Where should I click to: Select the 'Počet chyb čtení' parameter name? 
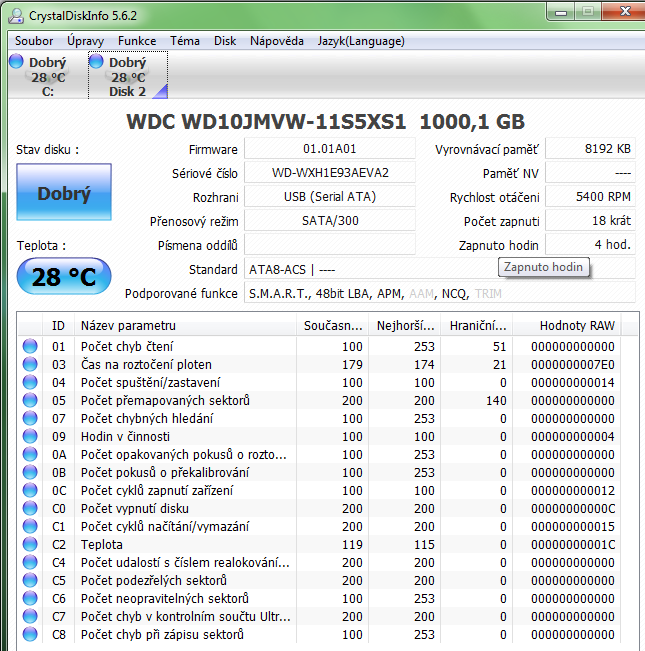127,346
